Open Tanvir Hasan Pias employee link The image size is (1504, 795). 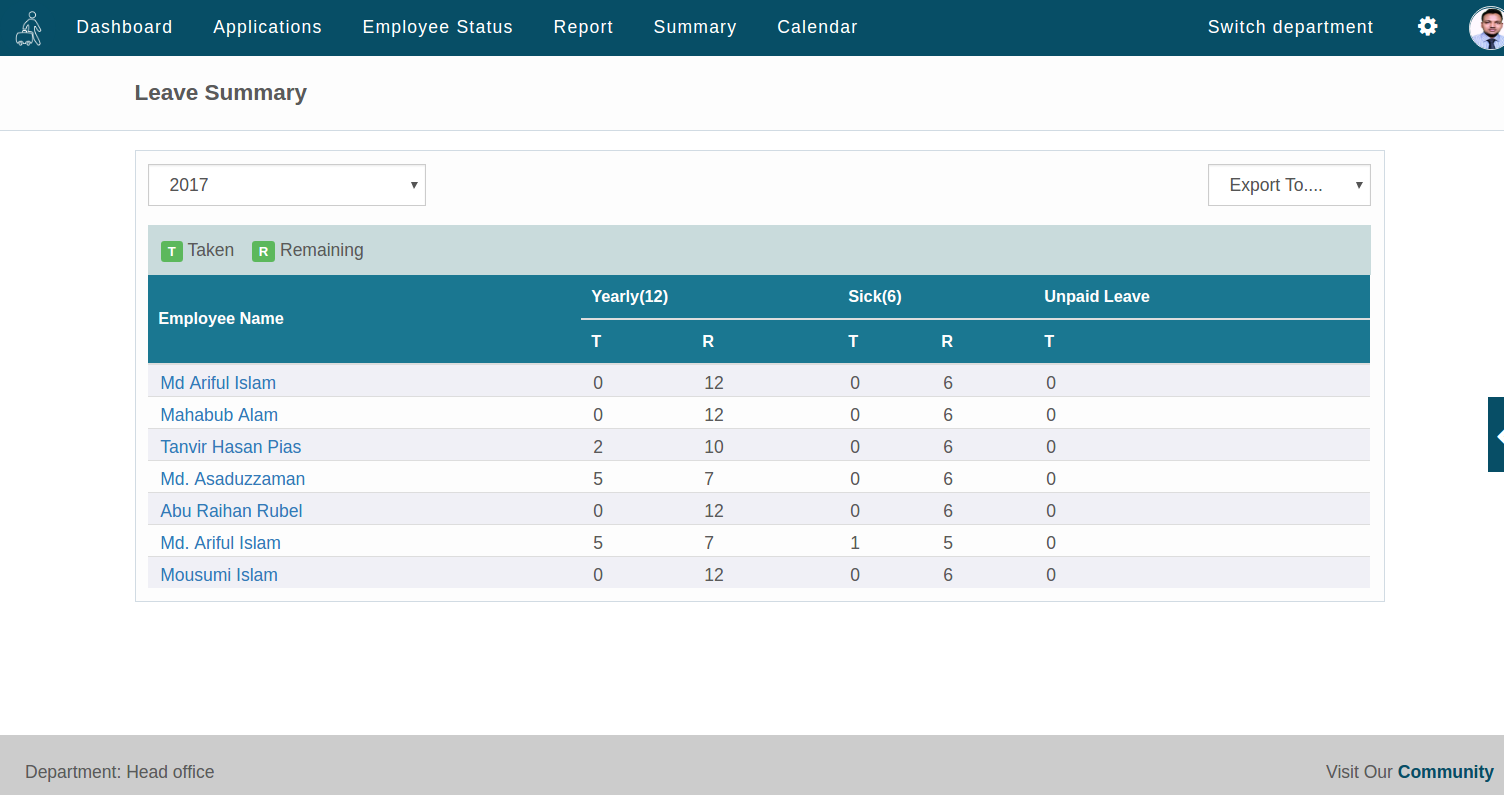tap(230, 447)
